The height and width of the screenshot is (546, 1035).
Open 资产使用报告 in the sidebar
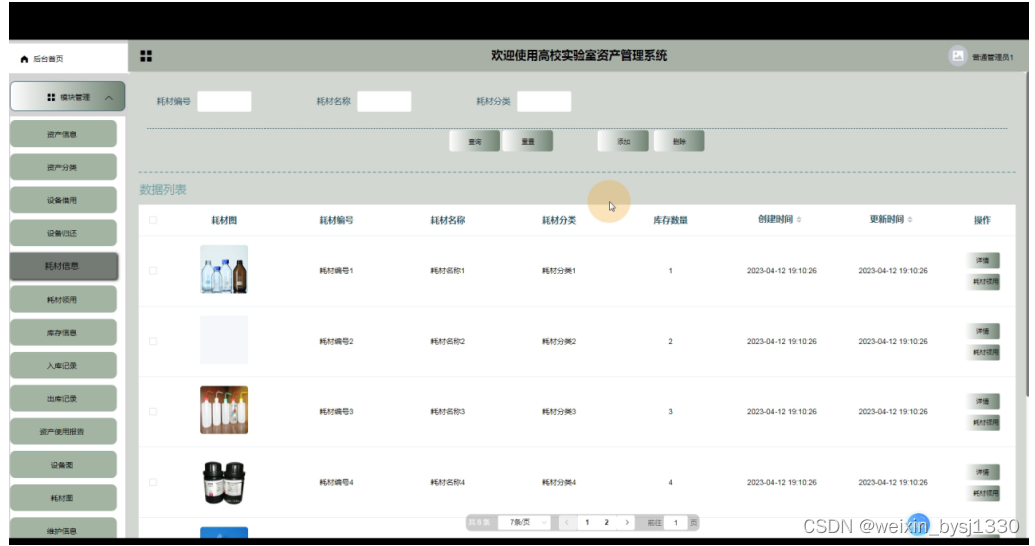click(63, 432)
